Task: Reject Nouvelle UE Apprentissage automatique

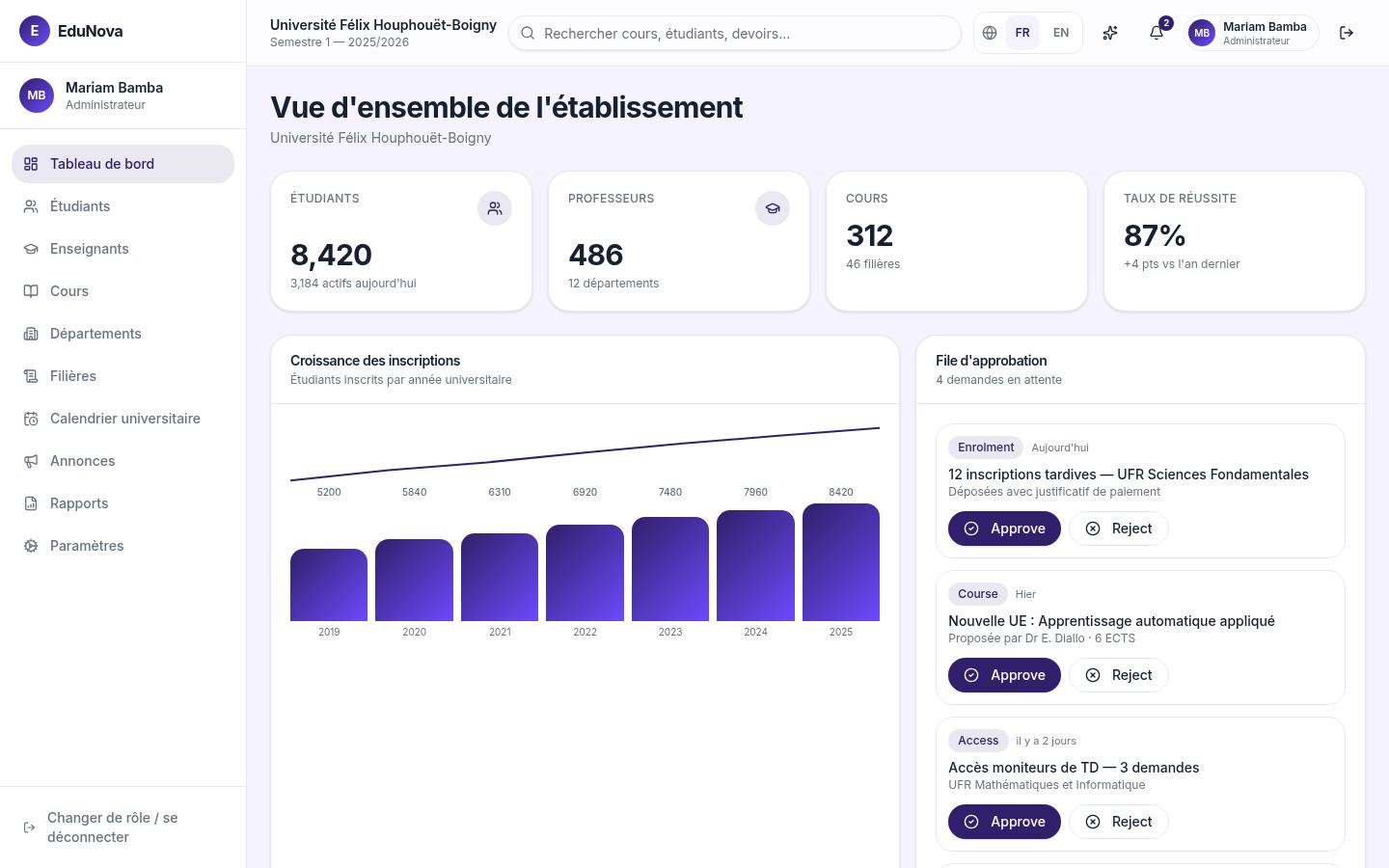Action: [1119, 675]
